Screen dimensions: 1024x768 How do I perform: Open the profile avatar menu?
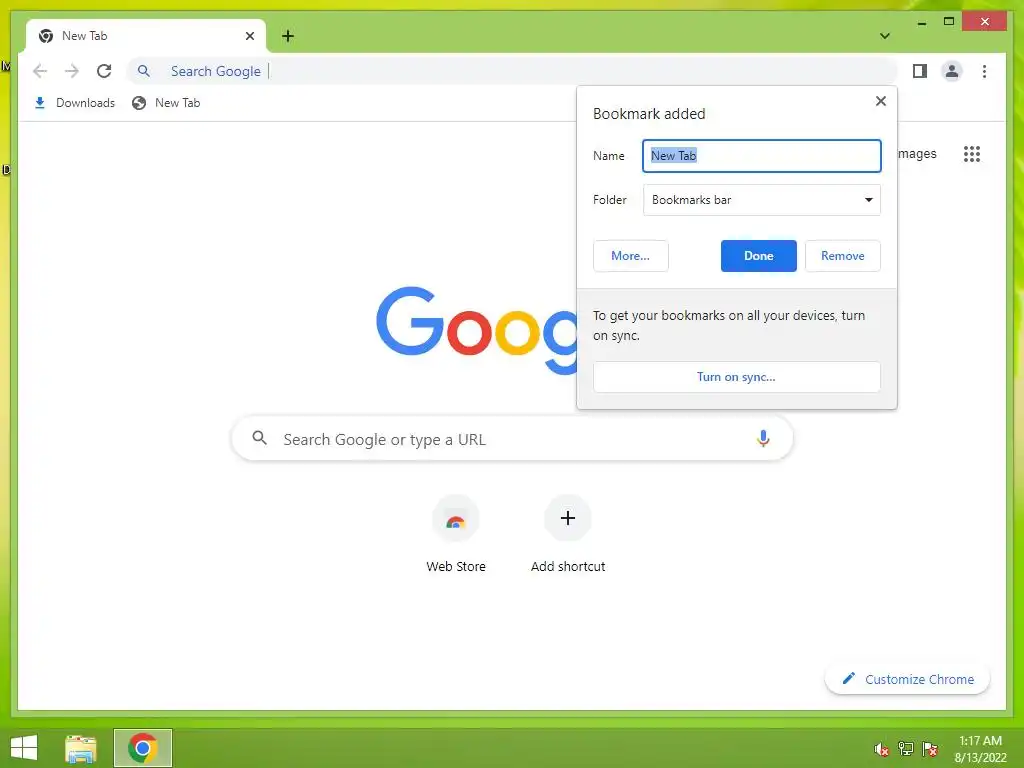[952, 71]
